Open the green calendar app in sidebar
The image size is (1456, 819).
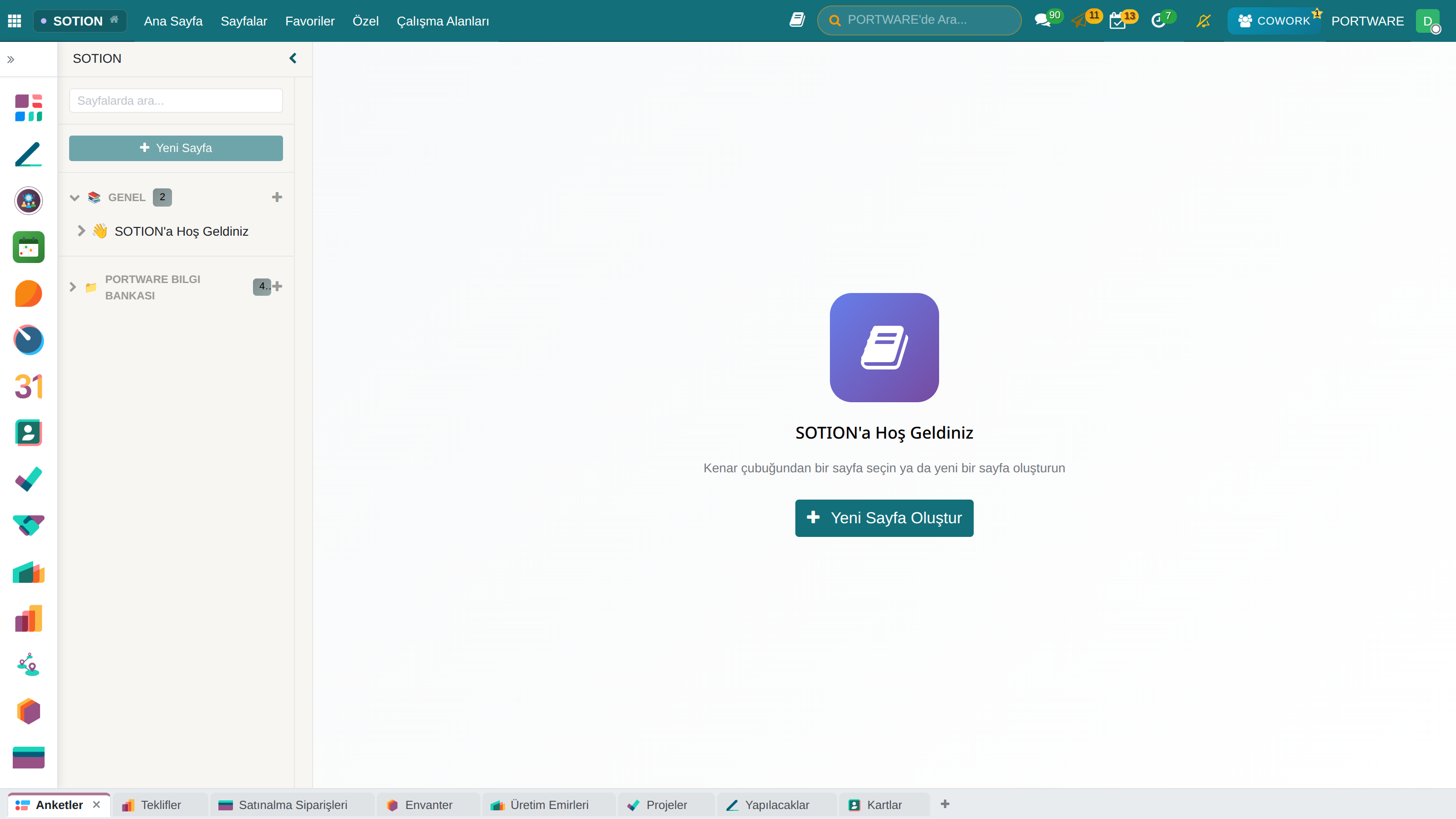pyautogui.click(x=28, y=247)
